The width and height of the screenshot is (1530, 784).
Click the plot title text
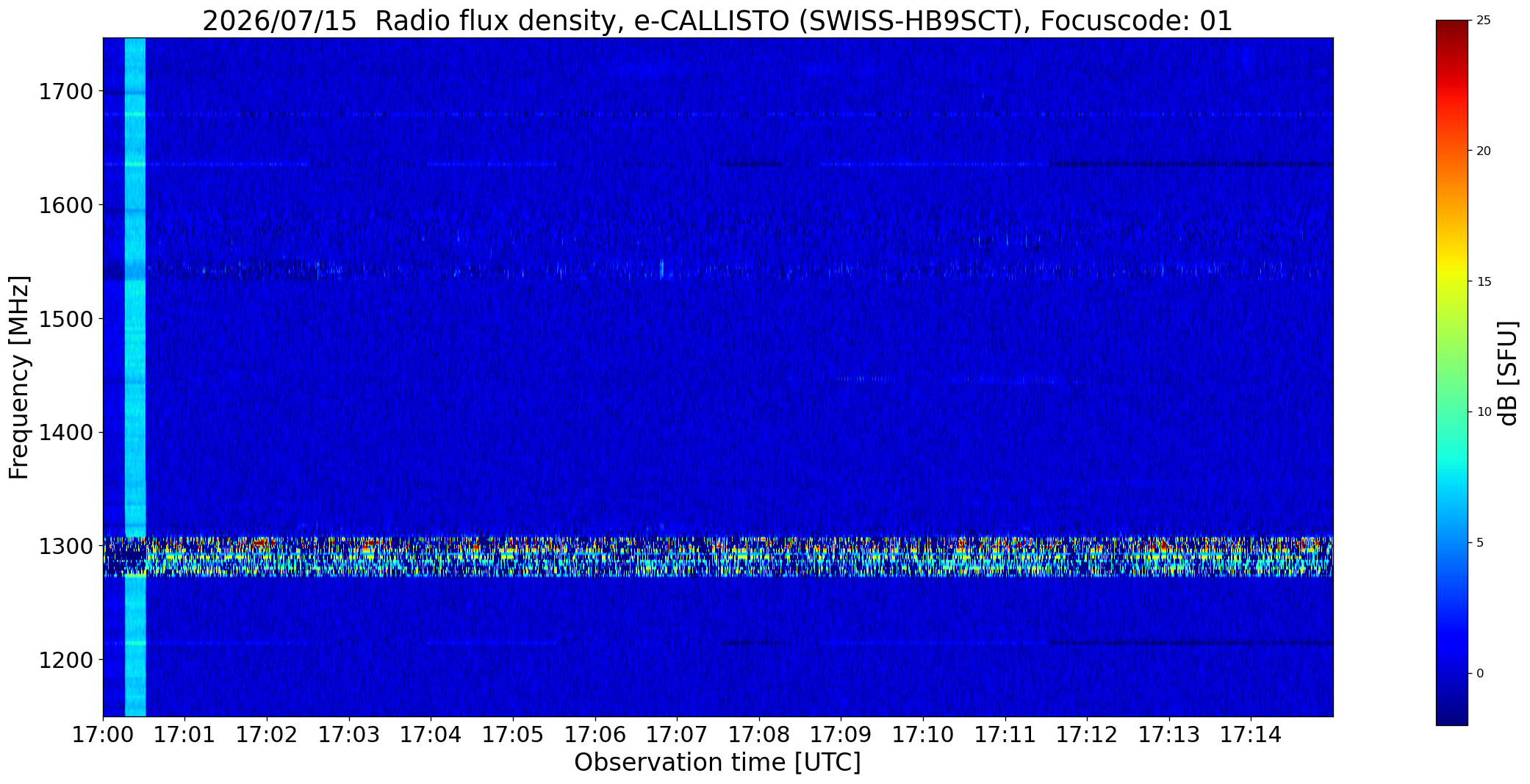pos(717,21)
